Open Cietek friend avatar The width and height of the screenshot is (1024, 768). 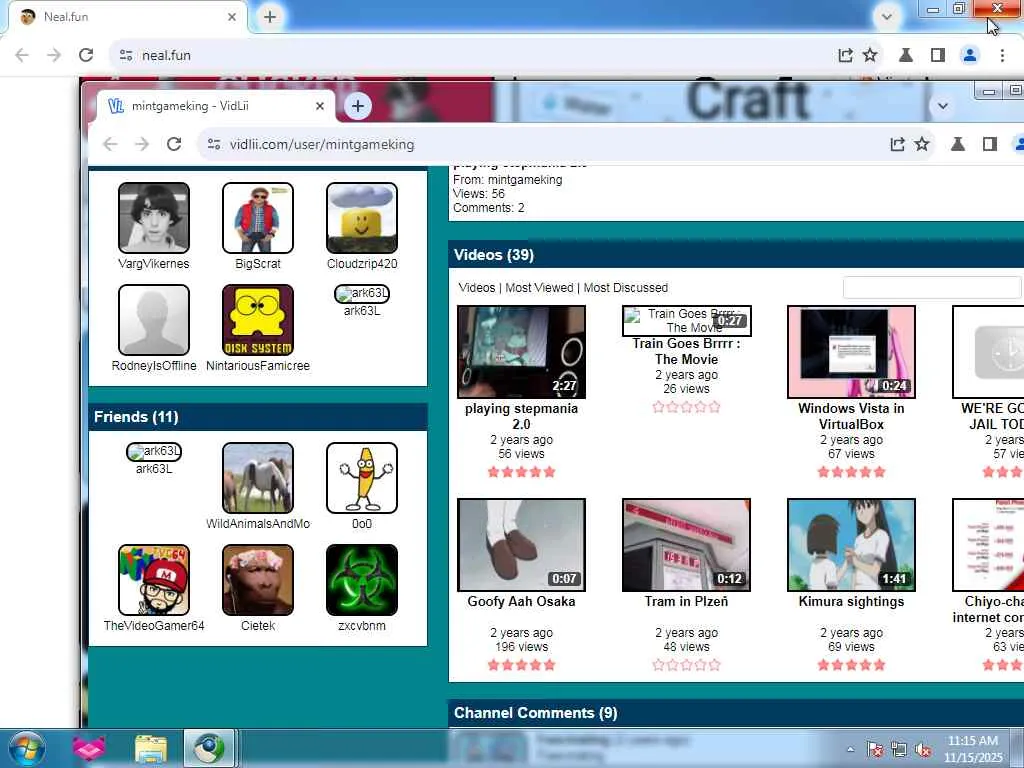(x=258, y=580)
